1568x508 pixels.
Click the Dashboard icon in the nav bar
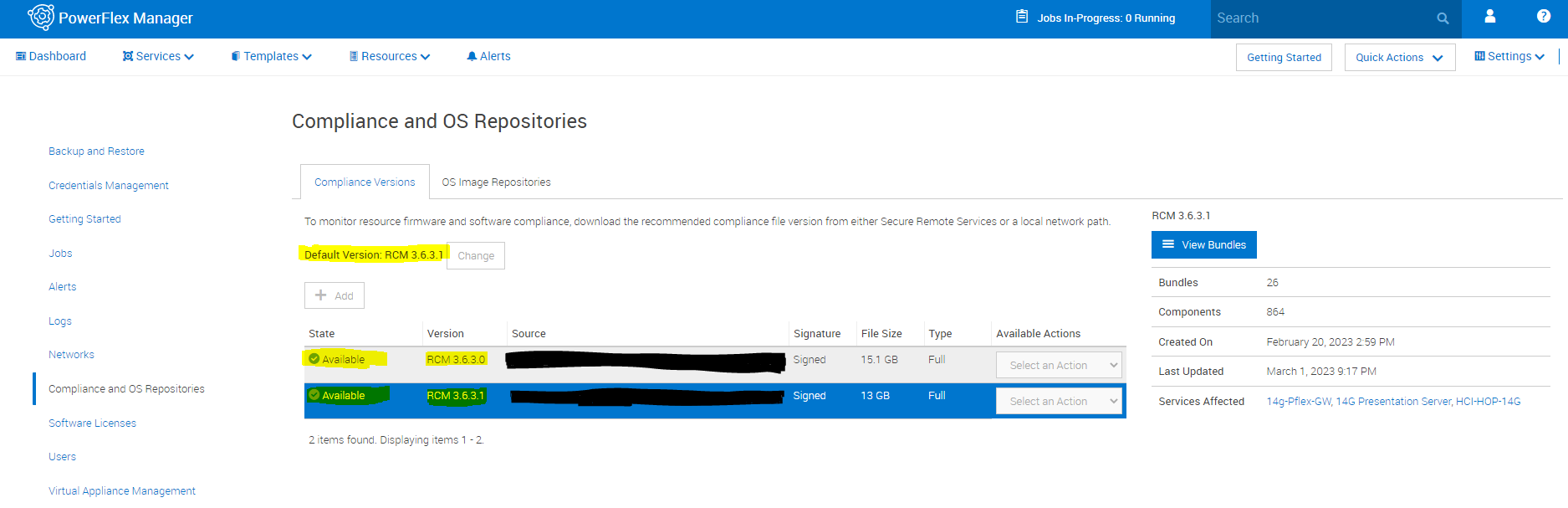coord(21,56)
